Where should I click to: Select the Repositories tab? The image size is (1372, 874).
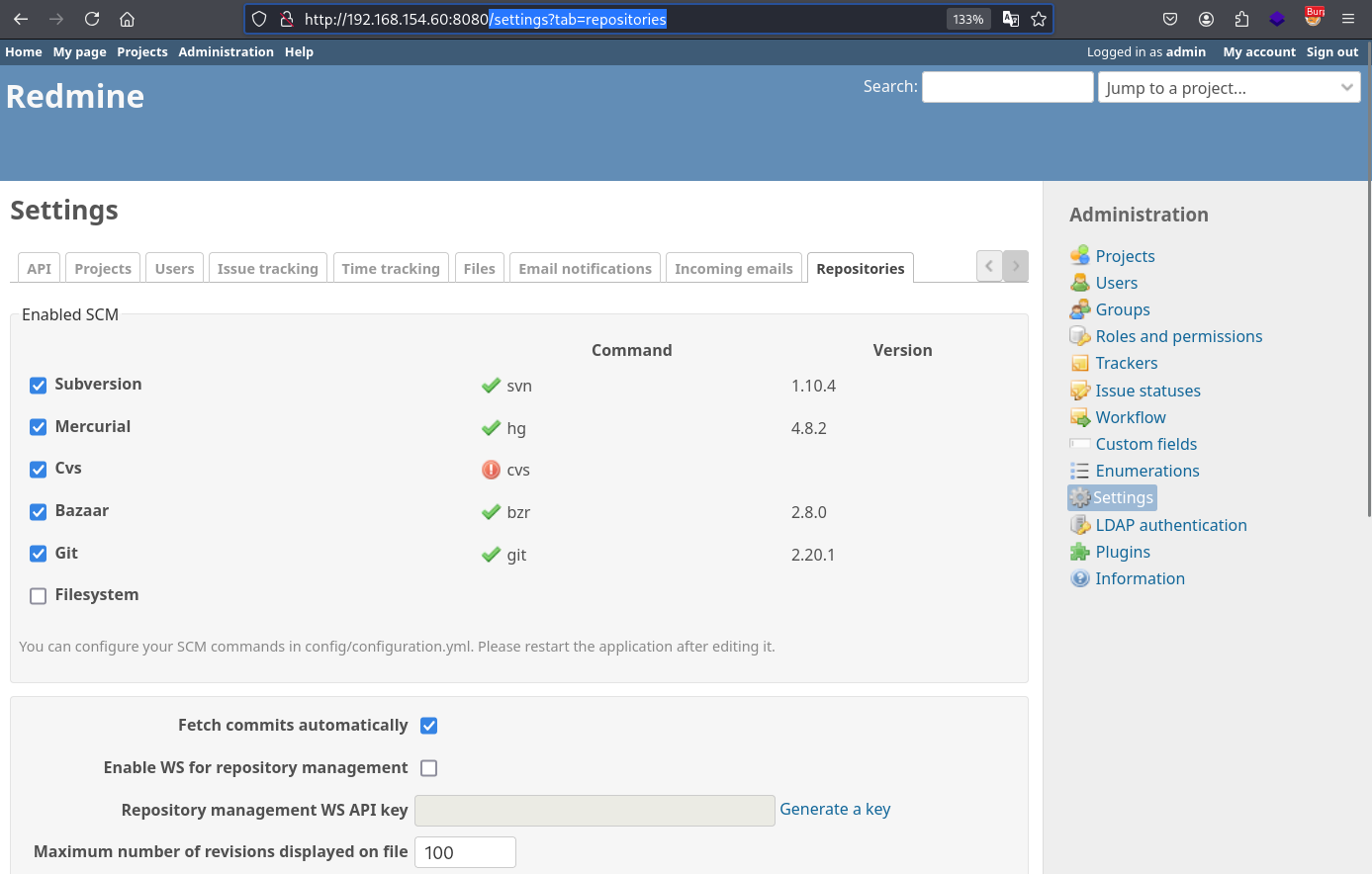click(861, 268)
